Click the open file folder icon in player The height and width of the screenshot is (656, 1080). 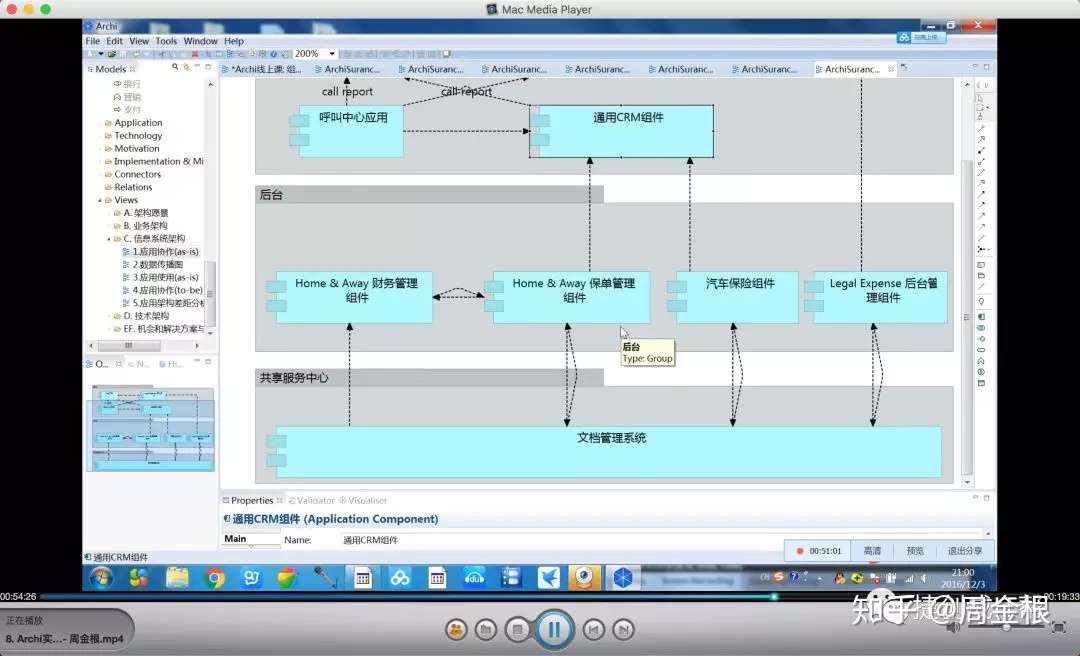click(x=486, y=629)
